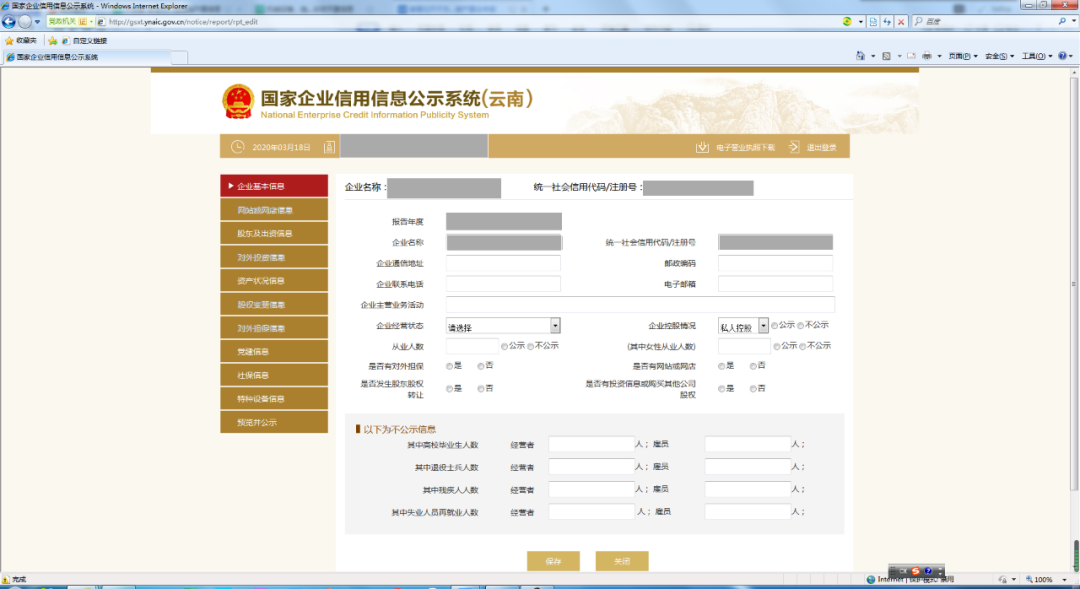The image size is (1080, 589).
Task: Click the page vertical scrollbar
Action: pyautogui.click(x=1074, y=282)
